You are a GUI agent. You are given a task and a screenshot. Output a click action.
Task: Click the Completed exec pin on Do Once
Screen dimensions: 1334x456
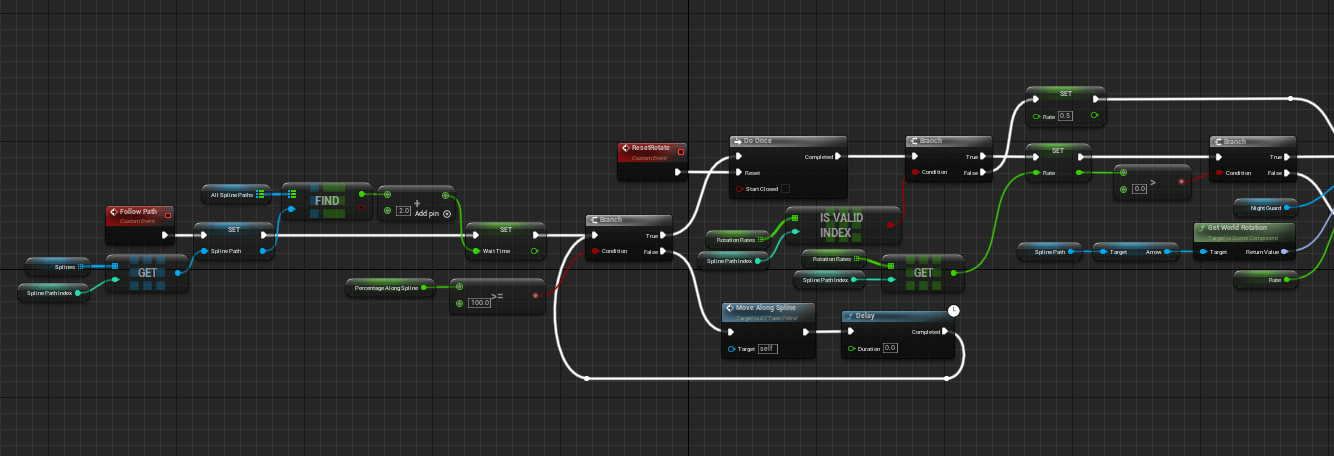838,156
